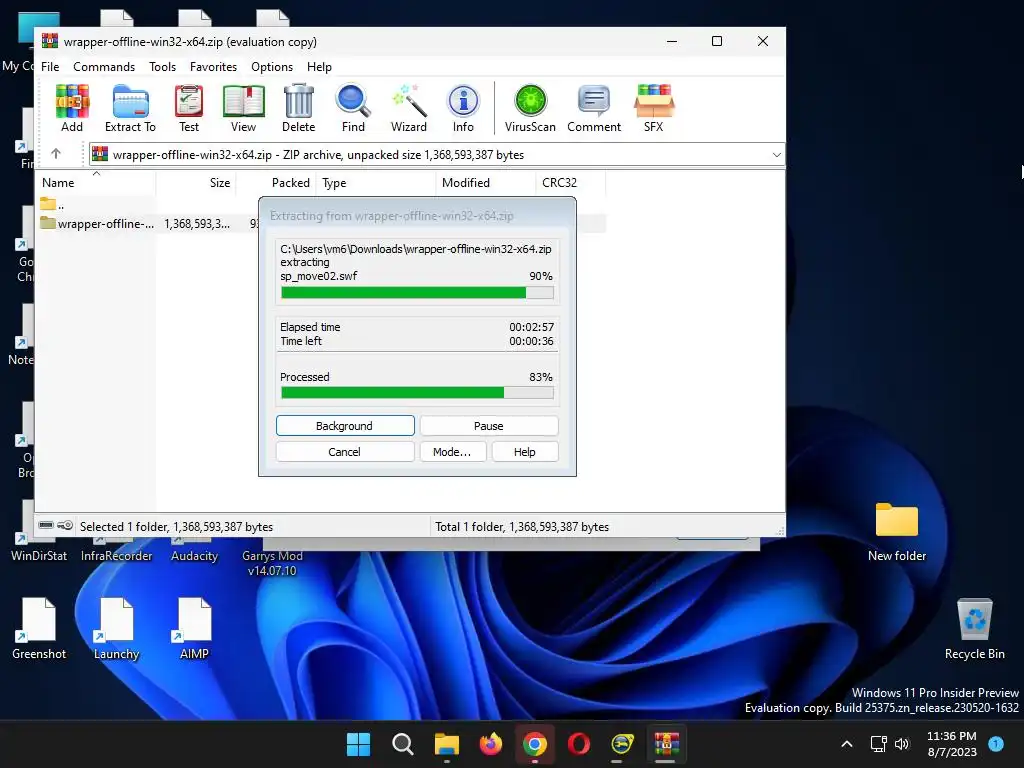Select the Greenshot desktop shortcut
Viewport: 1024px width, 768px height.
(39, 628)
